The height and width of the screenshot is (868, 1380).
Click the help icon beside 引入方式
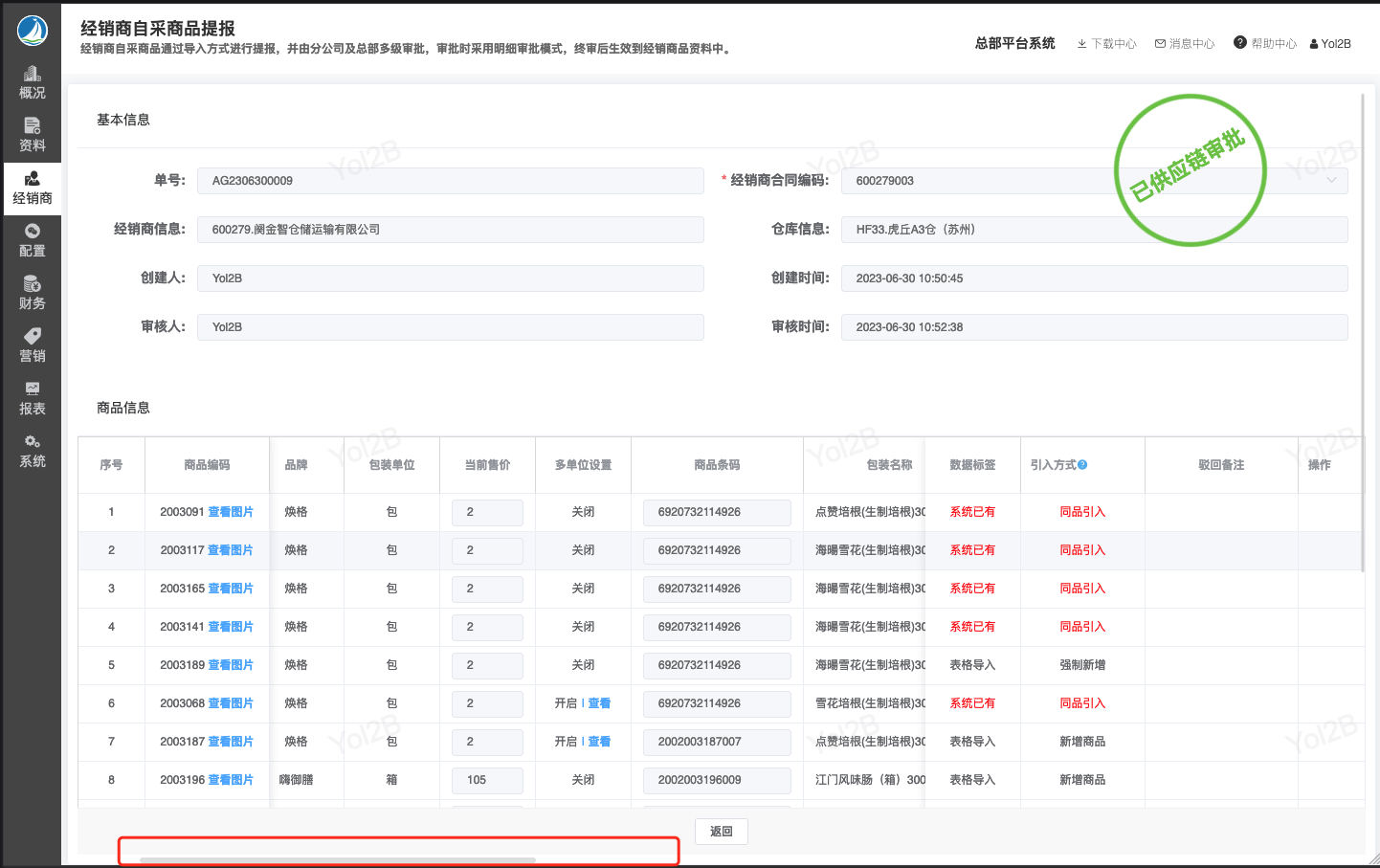point(1082,465)
